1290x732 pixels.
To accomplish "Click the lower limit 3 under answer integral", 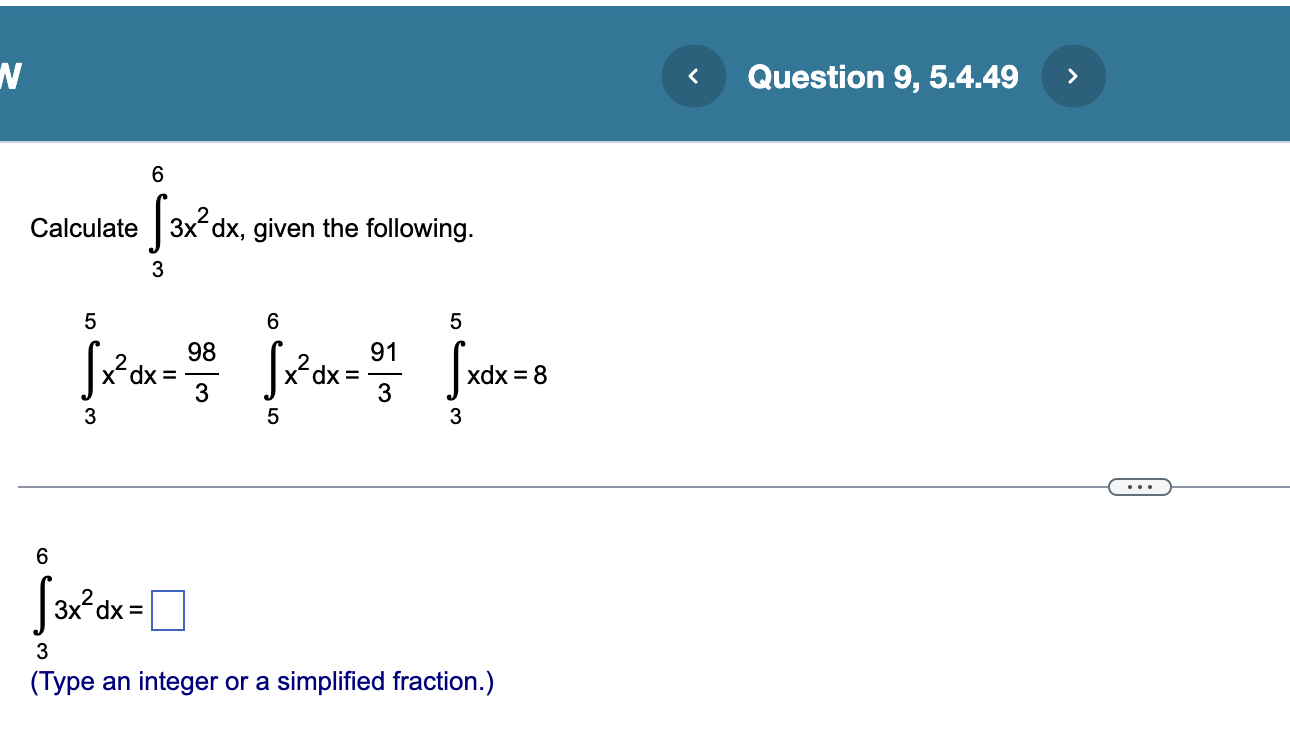I will tap(42, 652).
